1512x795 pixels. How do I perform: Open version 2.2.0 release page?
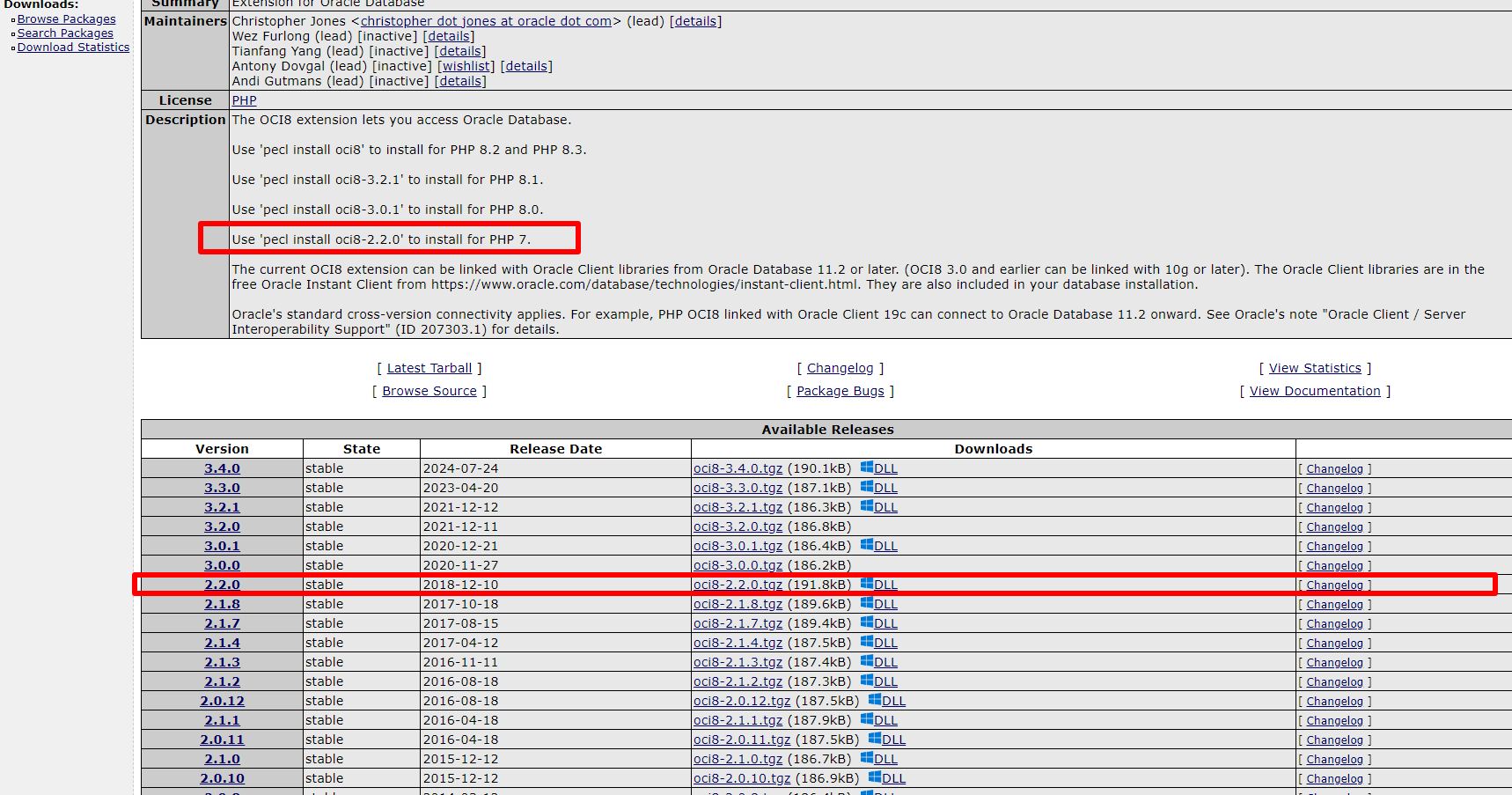click(222, 585)
